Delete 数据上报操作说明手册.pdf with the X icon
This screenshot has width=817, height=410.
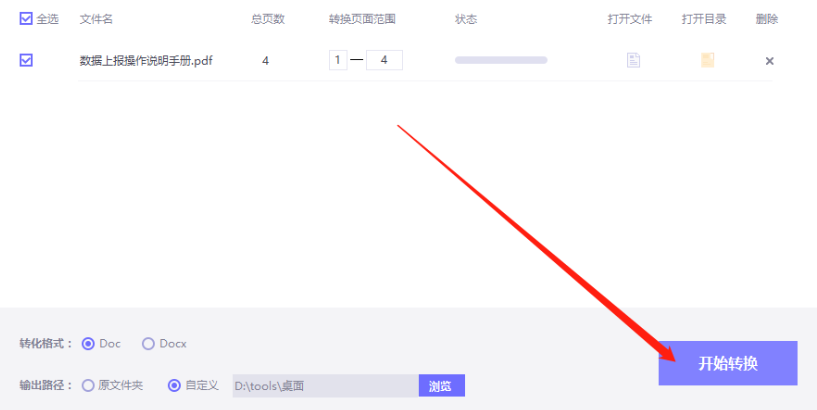(769, 61)
